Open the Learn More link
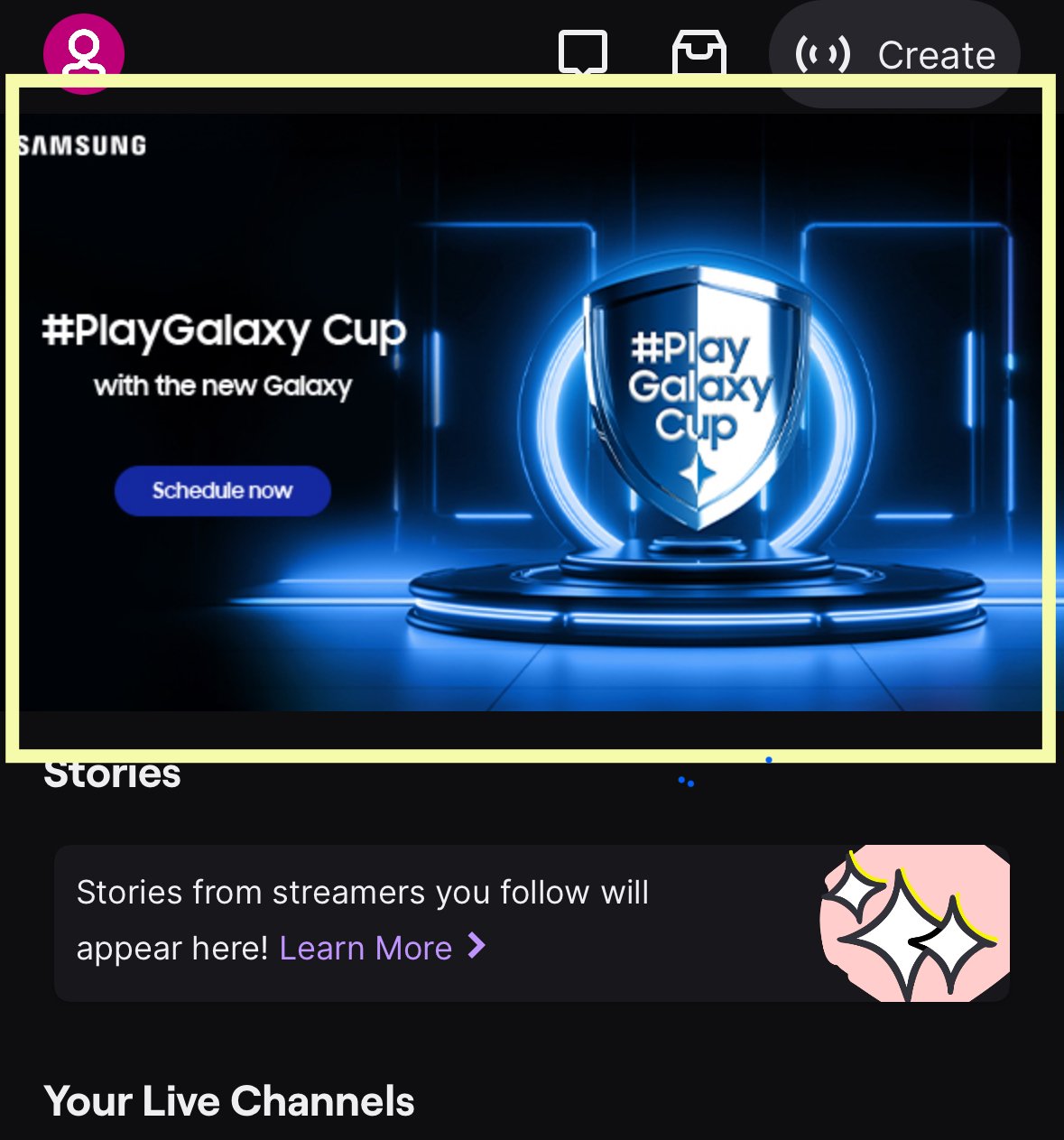 (x=365, y=948)
